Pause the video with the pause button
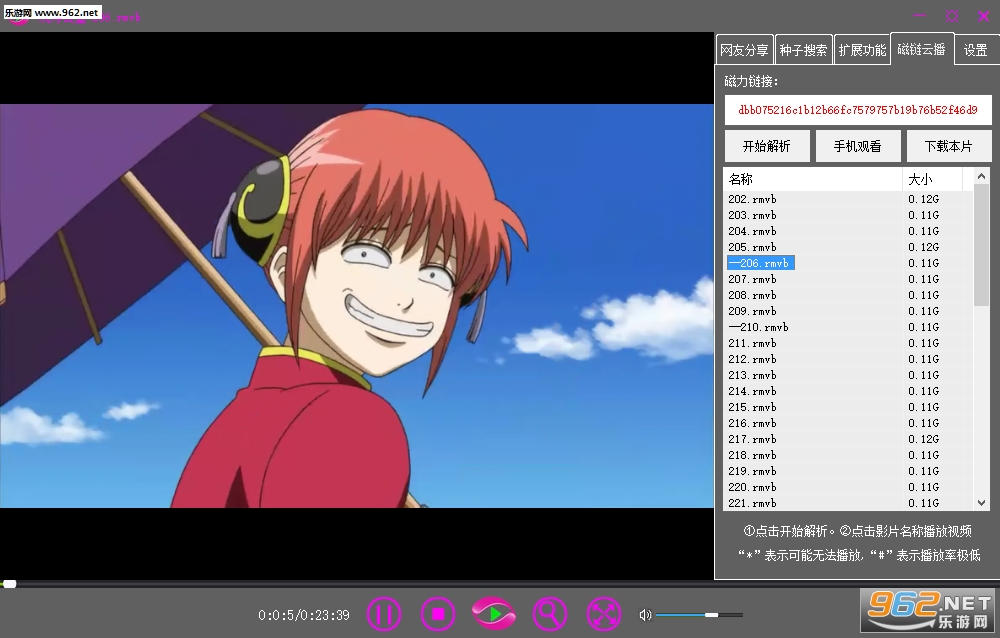The height and width of the screenshot is (638, 1000). pos(384,614)
